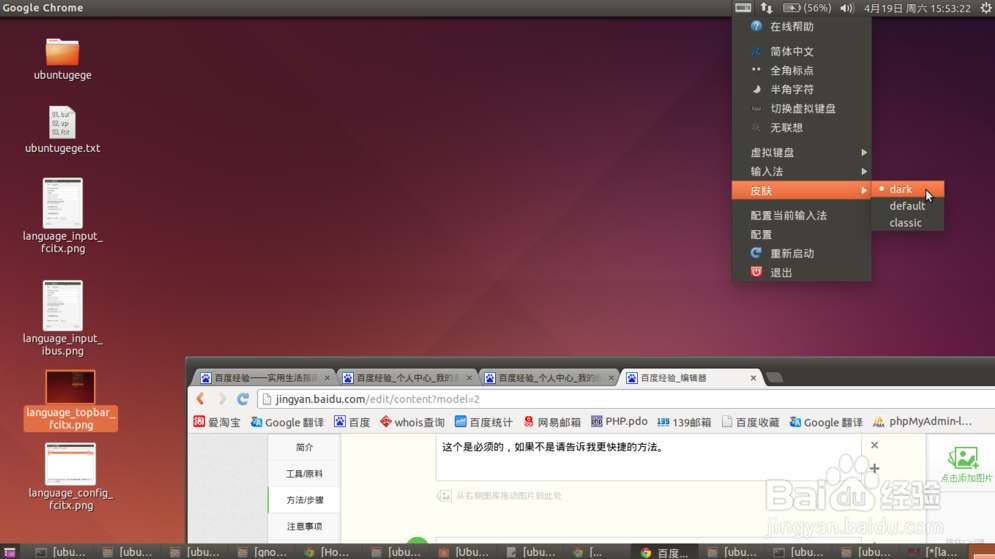Add a step with the plus icon
The height and width of the screenshot is (559, 995).
874,468
